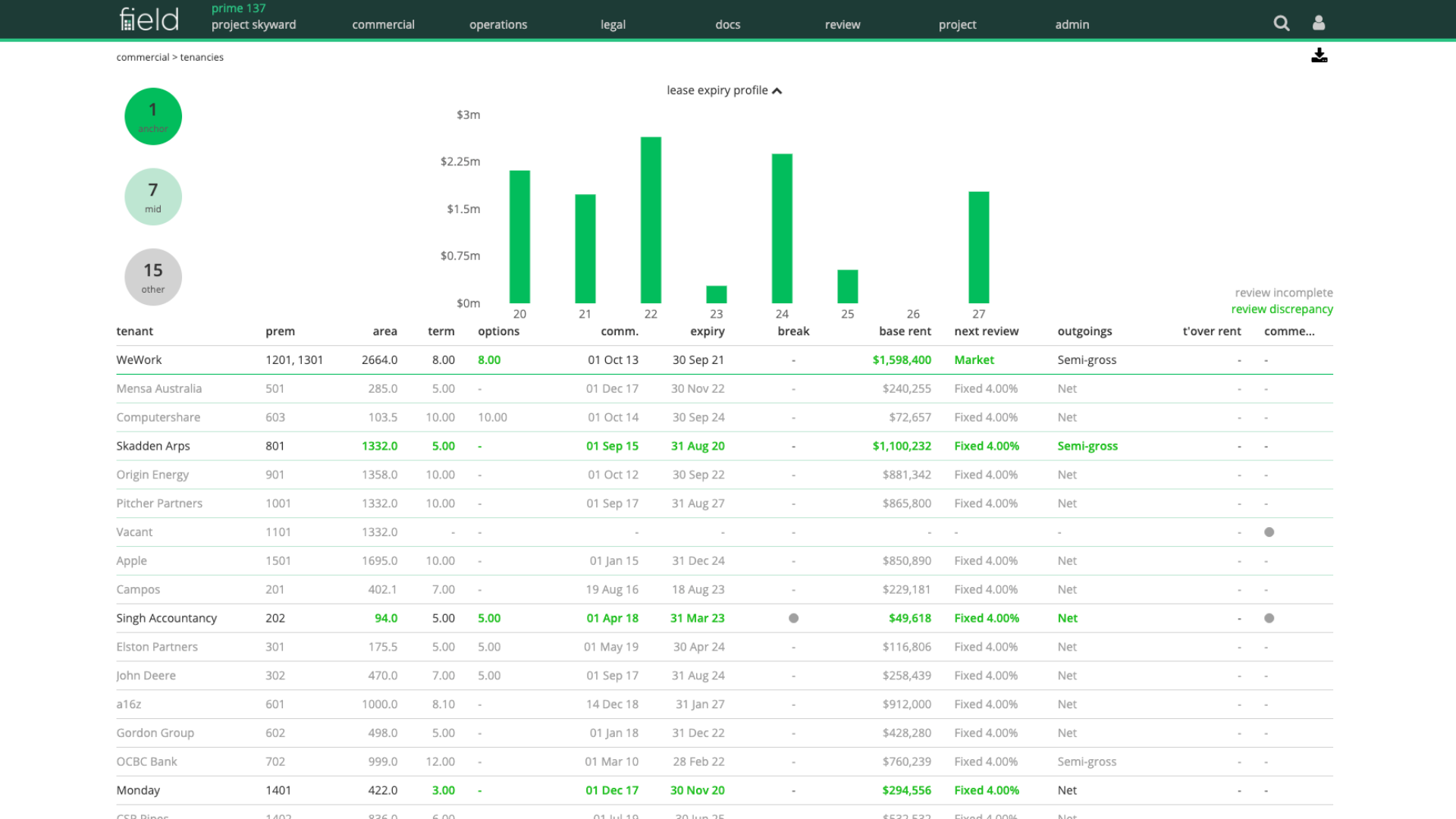Screen dimensions: 1456x819
Task: Click the tenancies breadcrumb
Action: pos(202,58)
